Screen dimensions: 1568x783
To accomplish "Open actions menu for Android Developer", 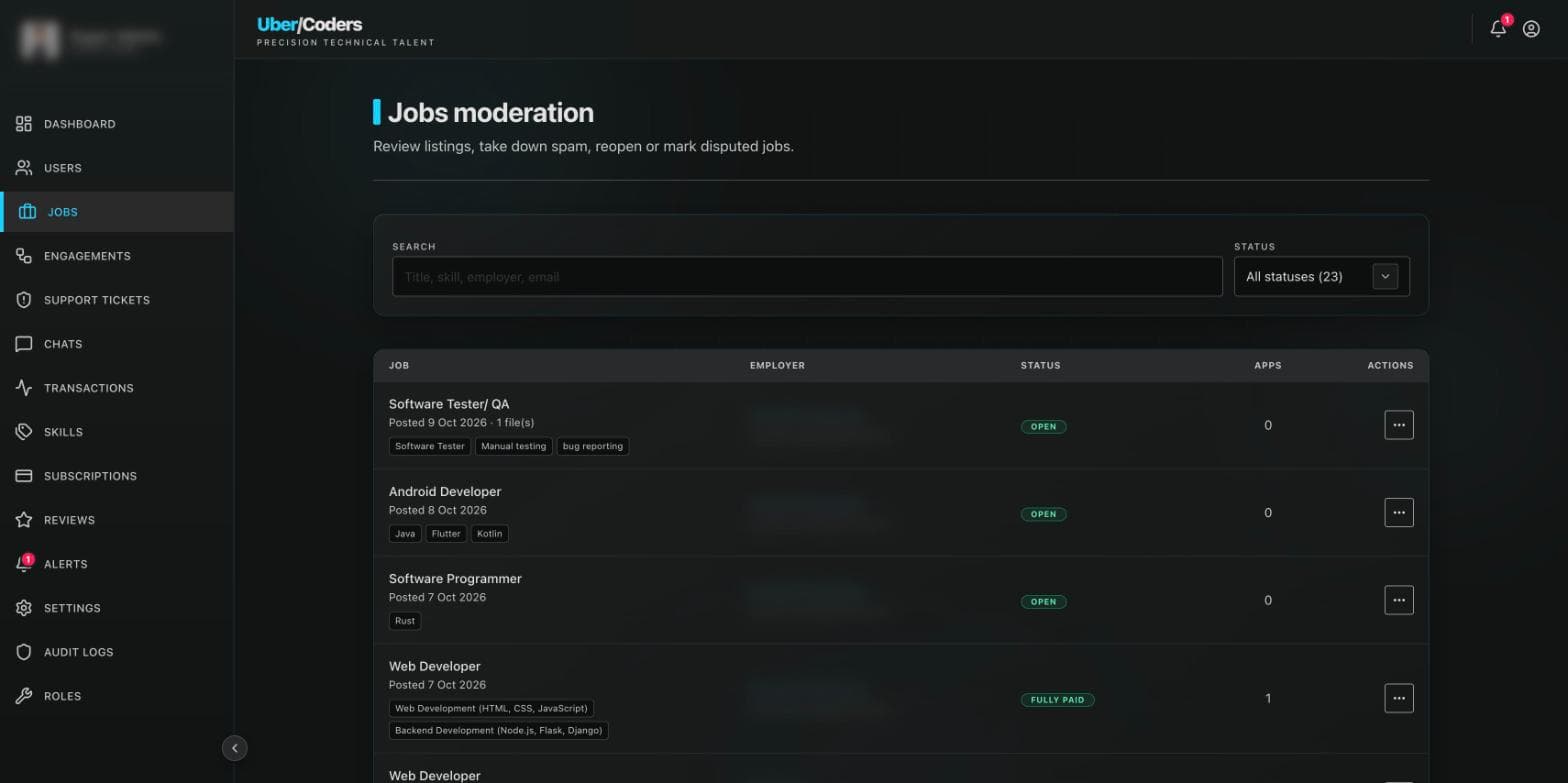I will (x=1399, y=513).
